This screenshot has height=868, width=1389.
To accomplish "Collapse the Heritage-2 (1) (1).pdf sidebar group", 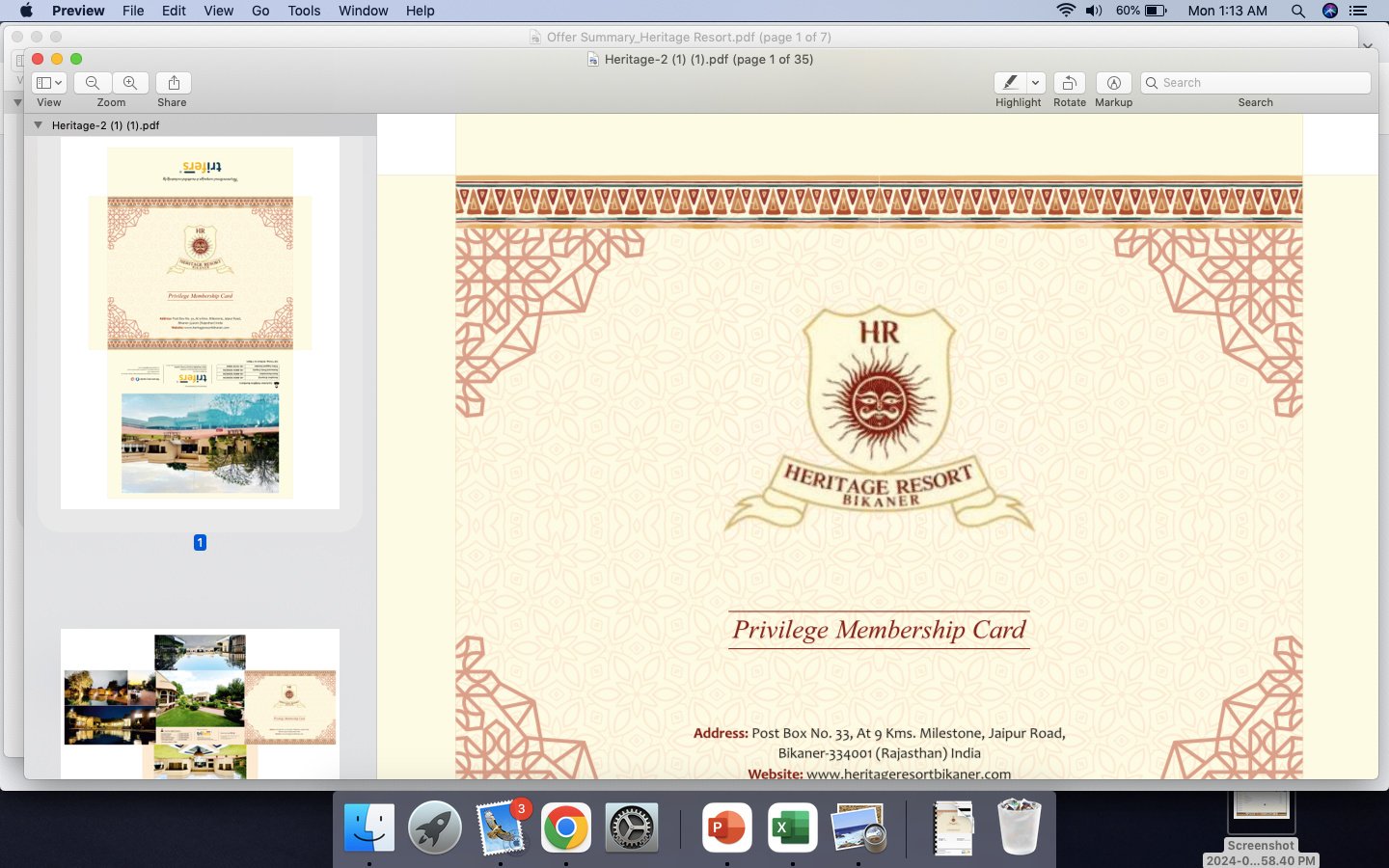I will [x=38, y=125].
